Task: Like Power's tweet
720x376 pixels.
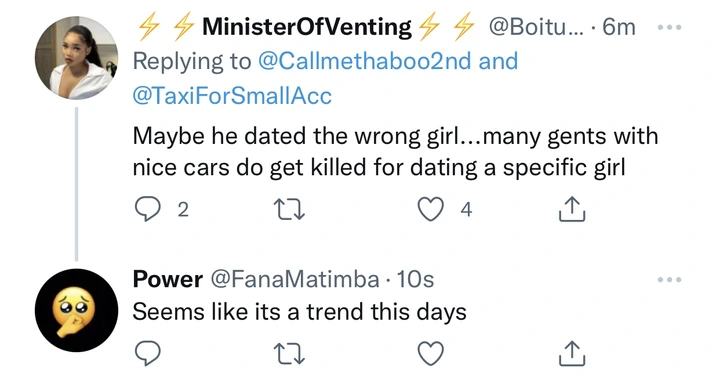Action: (430, 353)
